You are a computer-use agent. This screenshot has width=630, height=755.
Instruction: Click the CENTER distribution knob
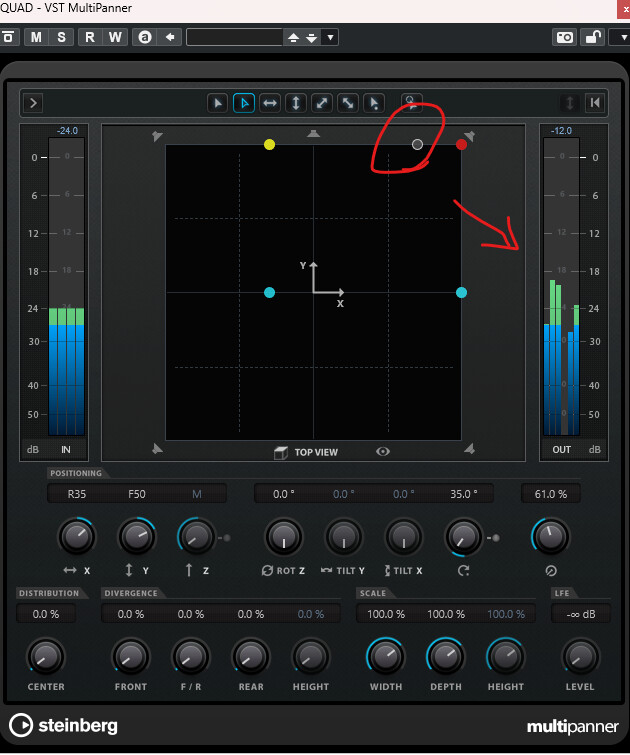click(x=46, y=657)
